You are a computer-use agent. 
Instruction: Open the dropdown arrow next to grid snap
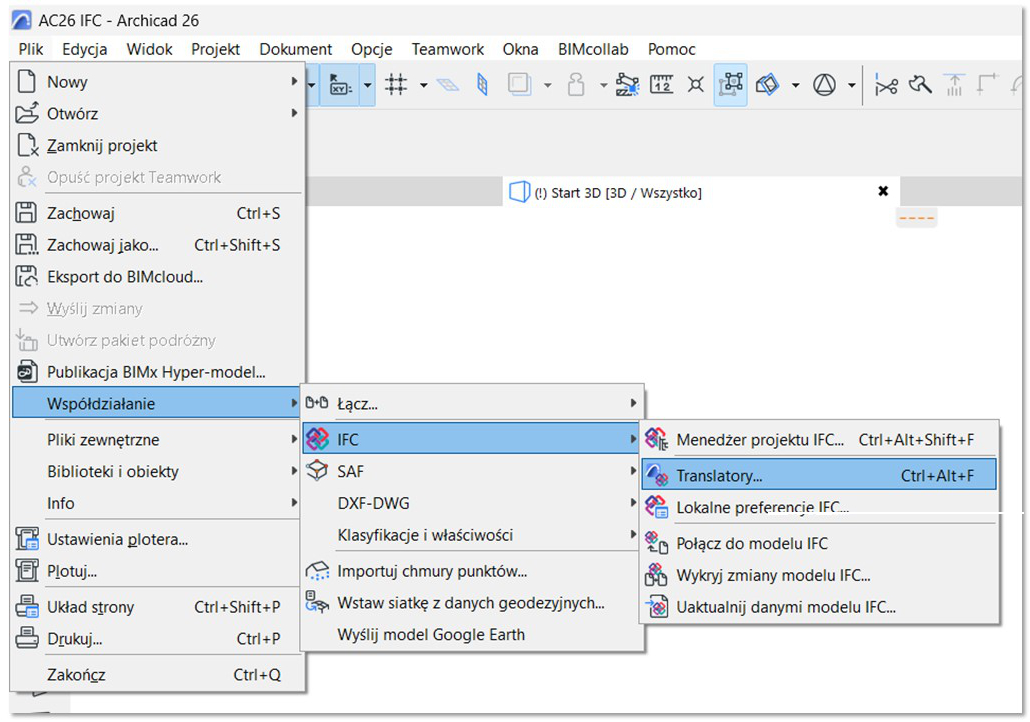(423, 85)
